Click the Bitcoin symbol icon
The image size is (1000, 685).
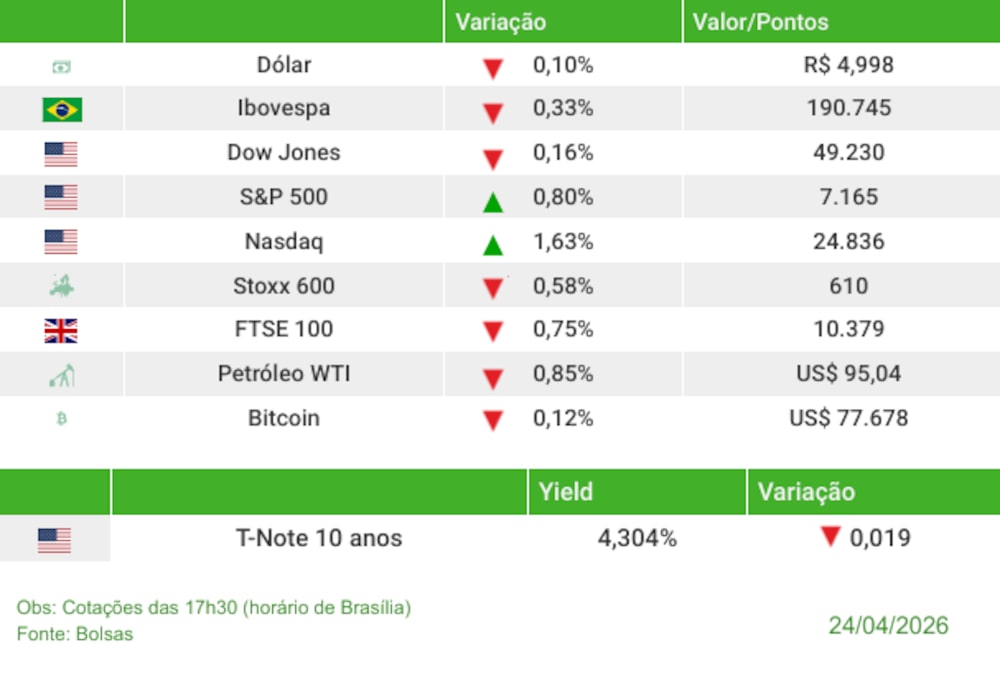pyautogui.click(x=62, y=419)
